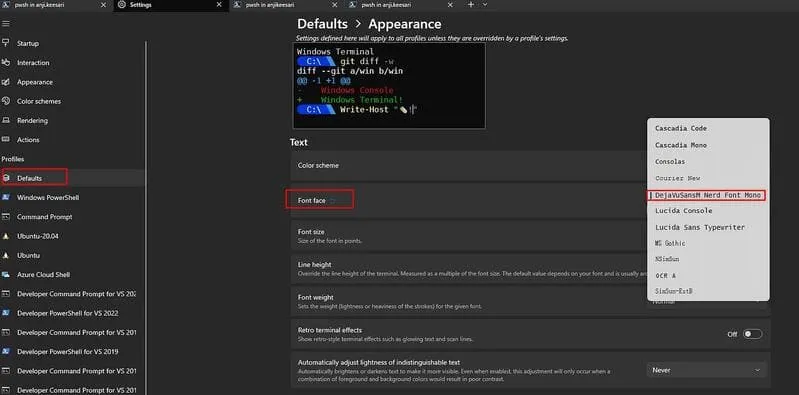Open Actions settings page
799x395 pixels.
72,140
